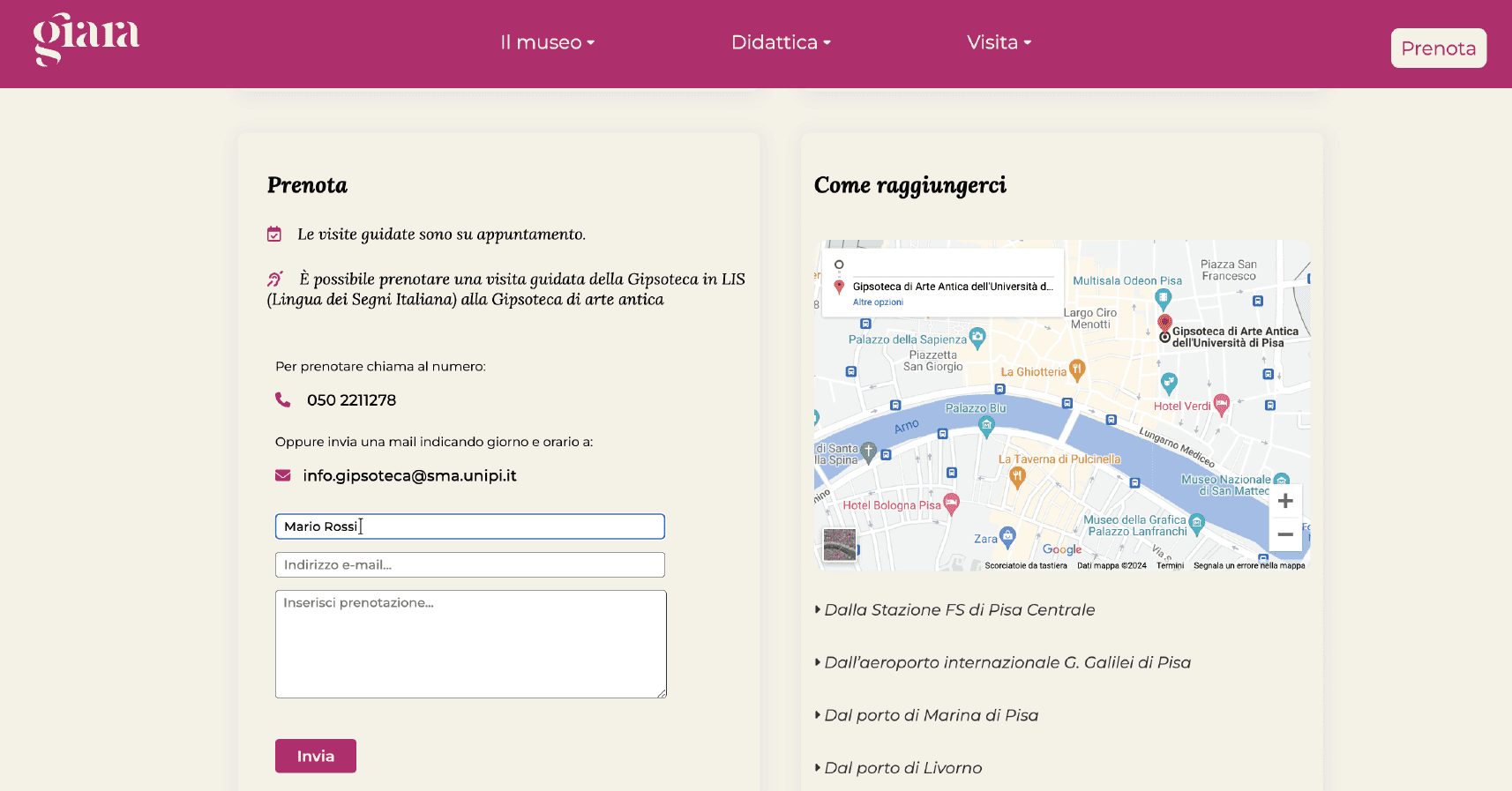Zoom in on the map
The height and width of the screenshot is (791, 1512).
click(1285, 501)
